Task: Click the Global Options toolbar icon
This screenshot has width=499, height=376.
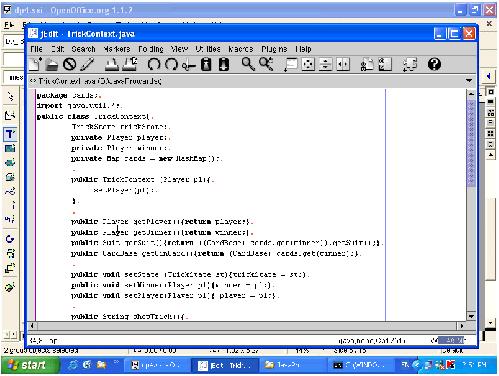Action: pos(385,64)
